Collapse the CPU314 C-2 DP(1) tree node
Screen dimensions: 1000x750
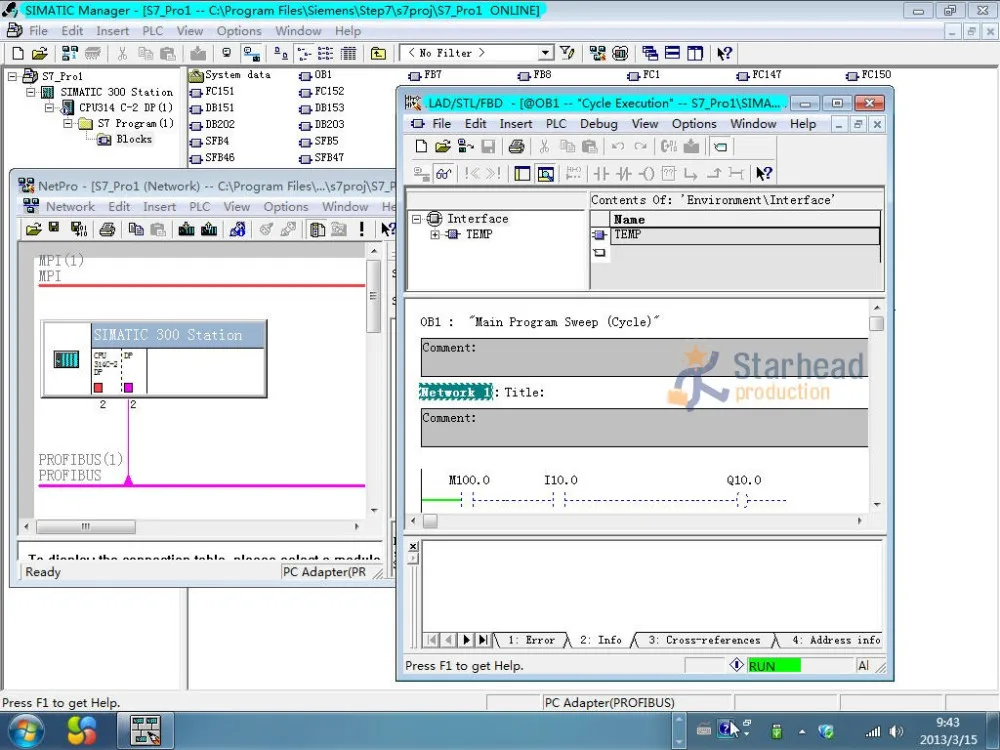click(x=49, y=108)
